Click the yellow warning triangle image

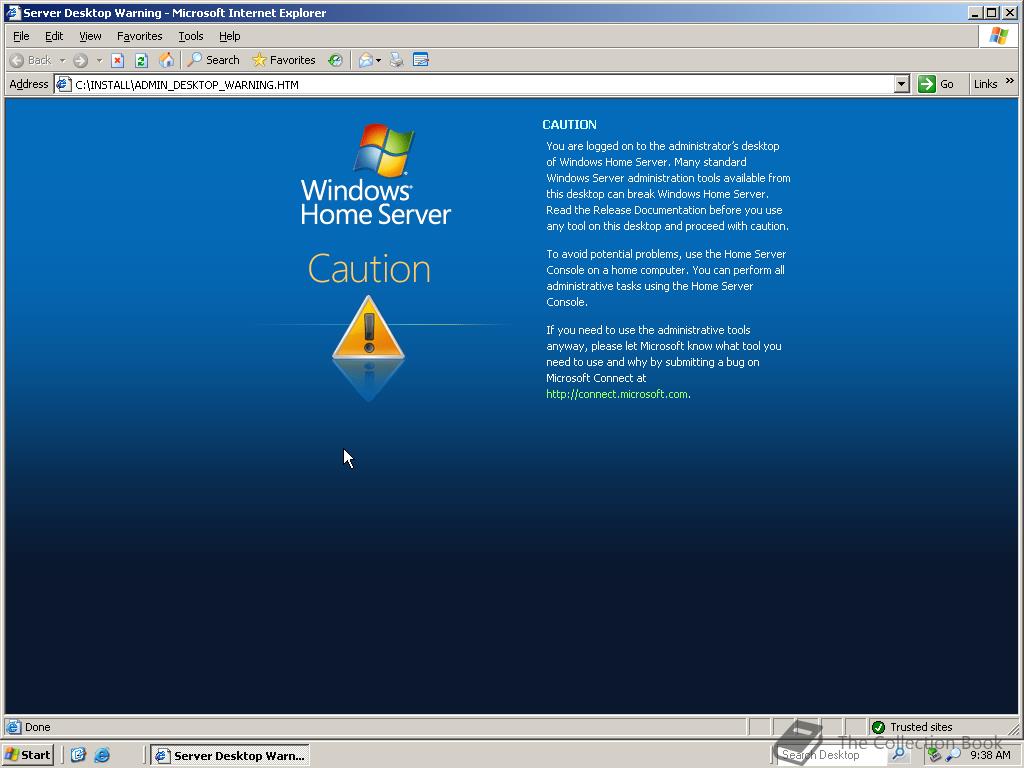tap(368, 327)
